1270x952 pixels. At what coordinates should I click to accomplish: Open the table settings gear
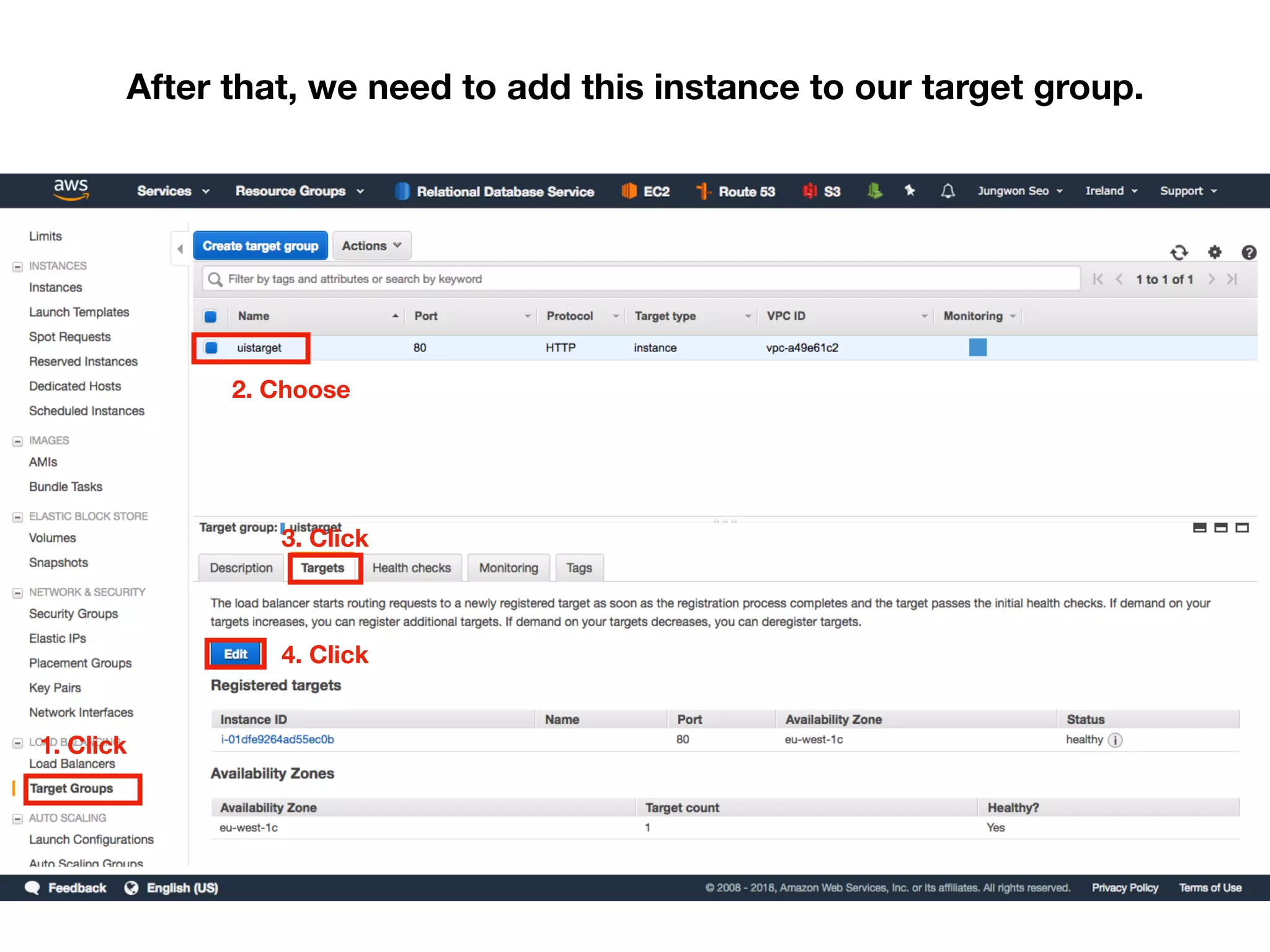(1215, 252)
